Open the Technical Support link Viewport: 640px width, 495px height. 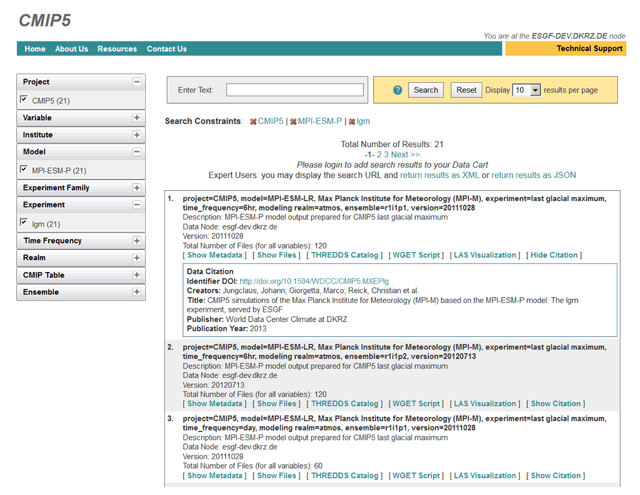tap(588, 49)
